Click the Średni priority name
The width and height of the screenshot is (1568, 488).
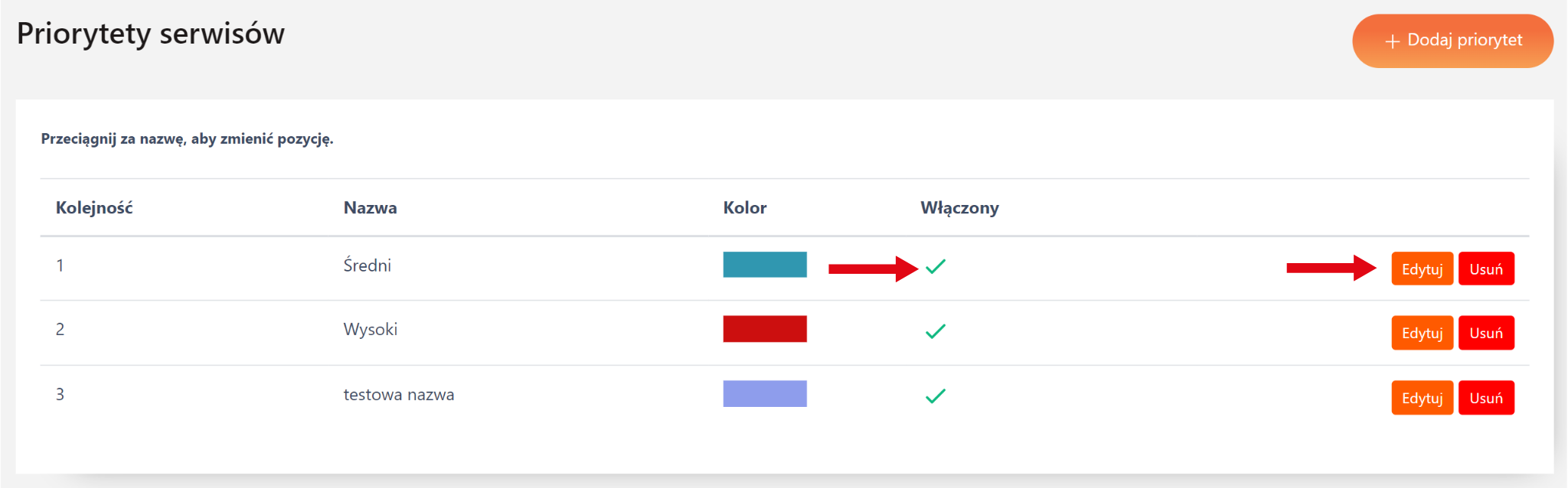367,265
